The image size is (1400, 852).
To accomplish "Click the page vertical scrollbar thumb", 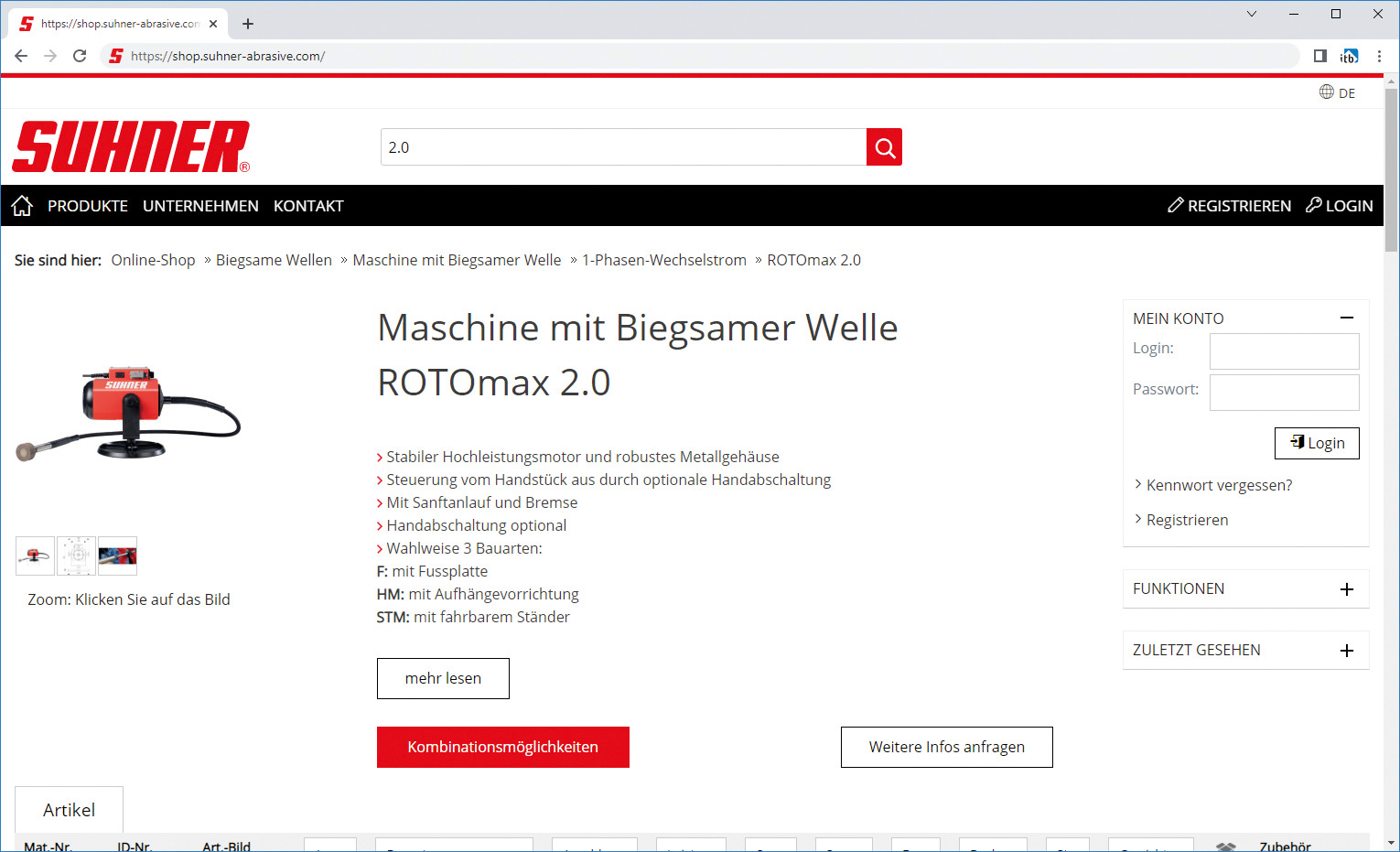I will [1391, 169].
